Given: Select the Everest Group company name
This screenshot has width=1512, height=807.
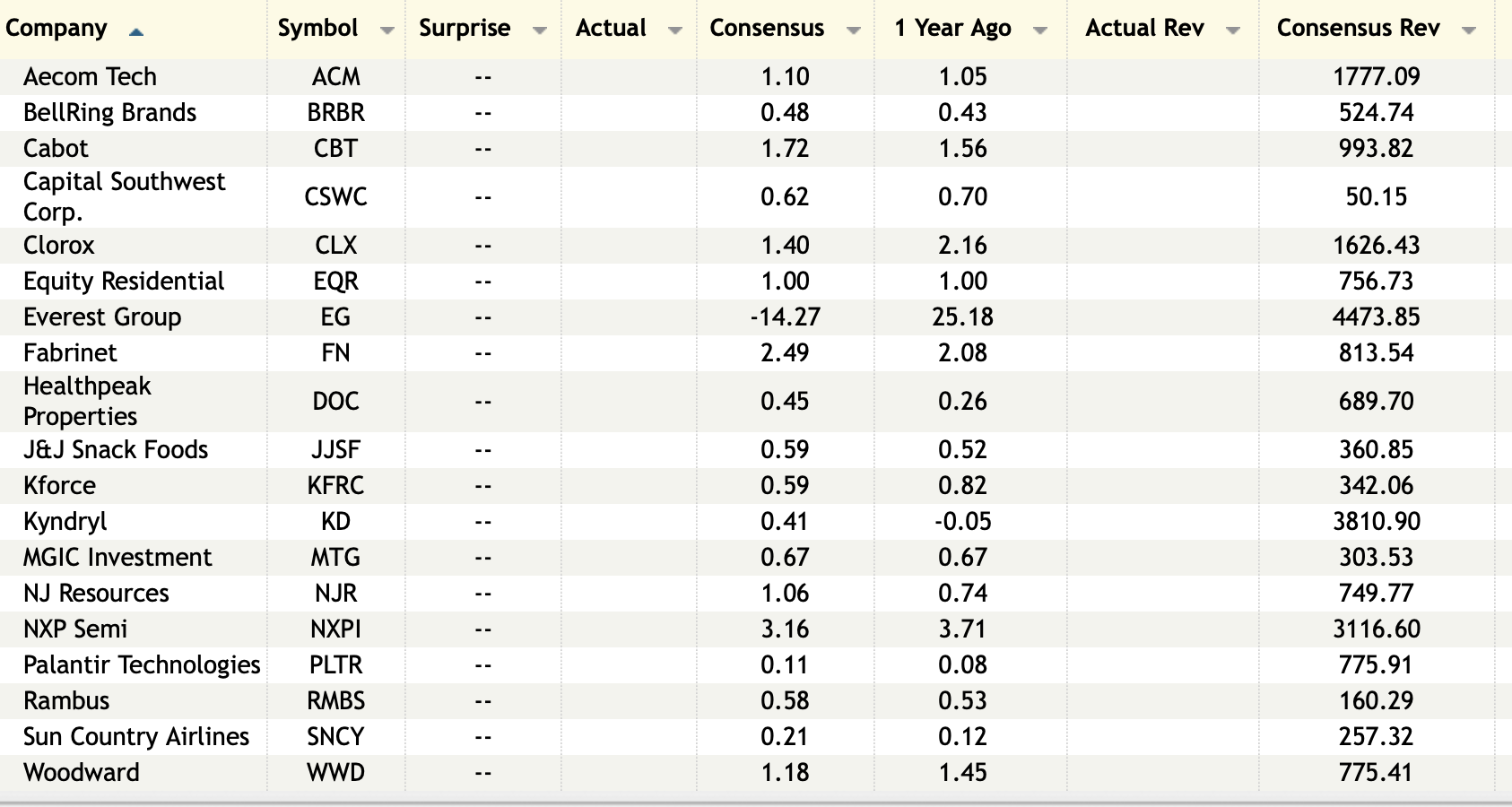Looking at the screenshot, I should tap(102, 317).
